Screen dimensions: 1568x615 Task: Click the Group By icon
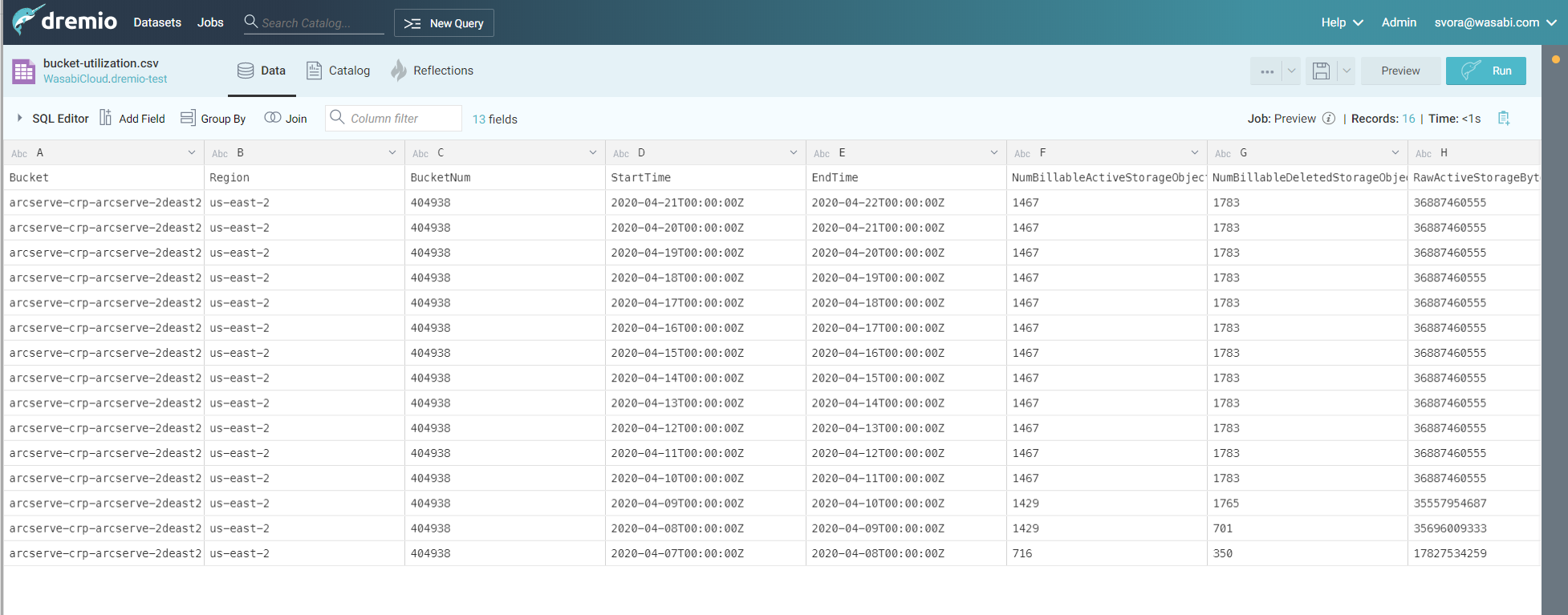(188, 118)
